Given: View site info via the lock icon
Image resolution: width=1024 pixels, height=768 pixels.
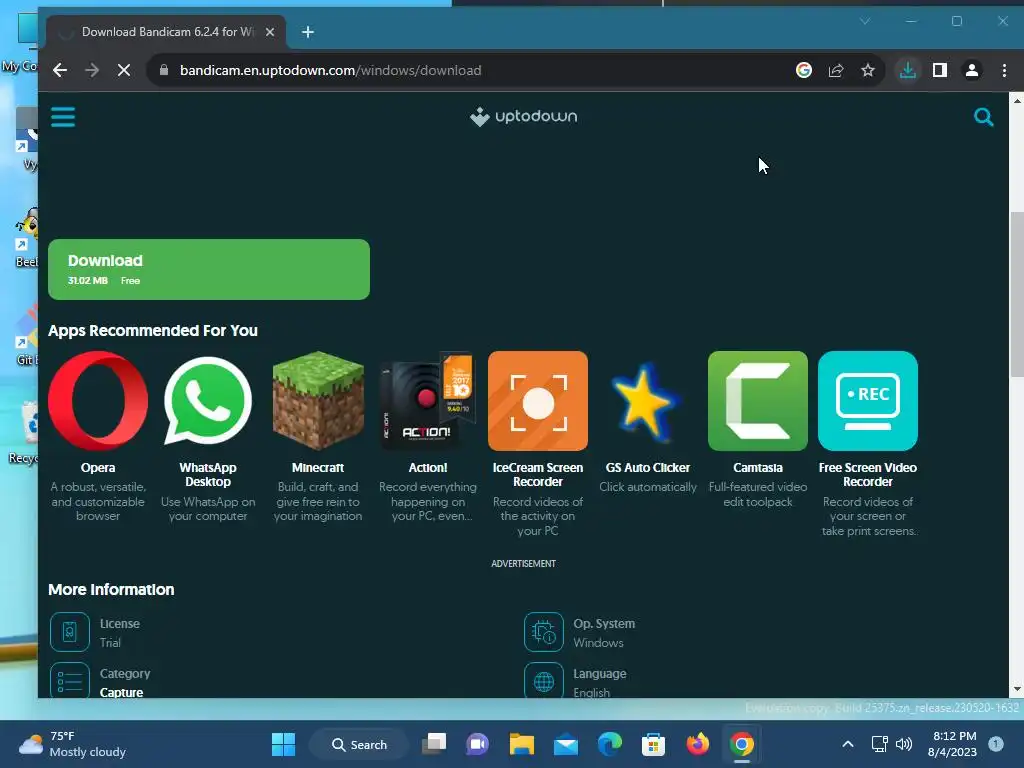Looking at the screenshot, I should [164, 70].
